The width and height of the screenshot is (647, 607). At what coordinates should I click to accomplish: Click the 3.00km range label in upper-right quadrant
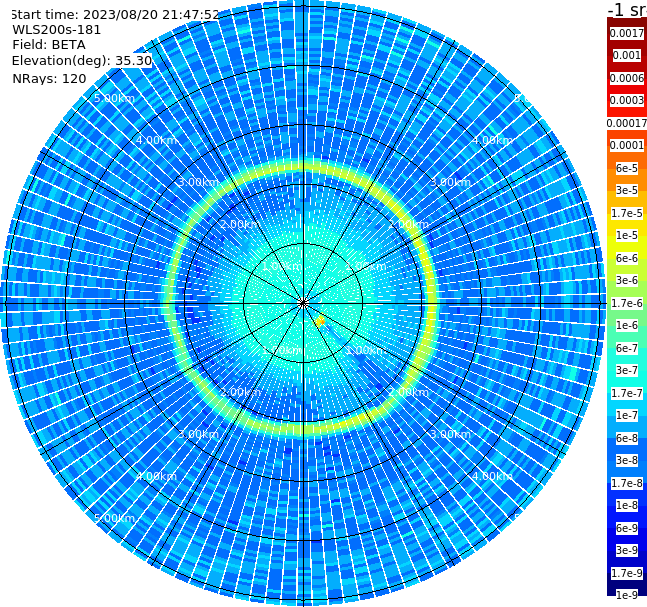pyautogui.click(x=451, y=182)
